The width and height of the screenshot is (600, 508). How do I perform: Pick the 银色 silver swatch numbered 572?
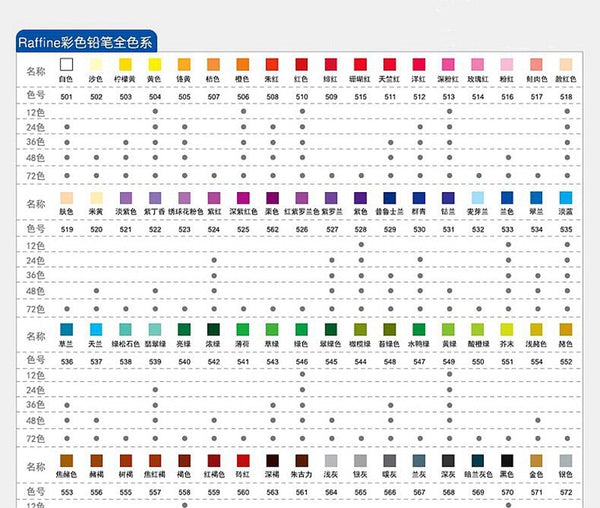[x=566, y=459]
